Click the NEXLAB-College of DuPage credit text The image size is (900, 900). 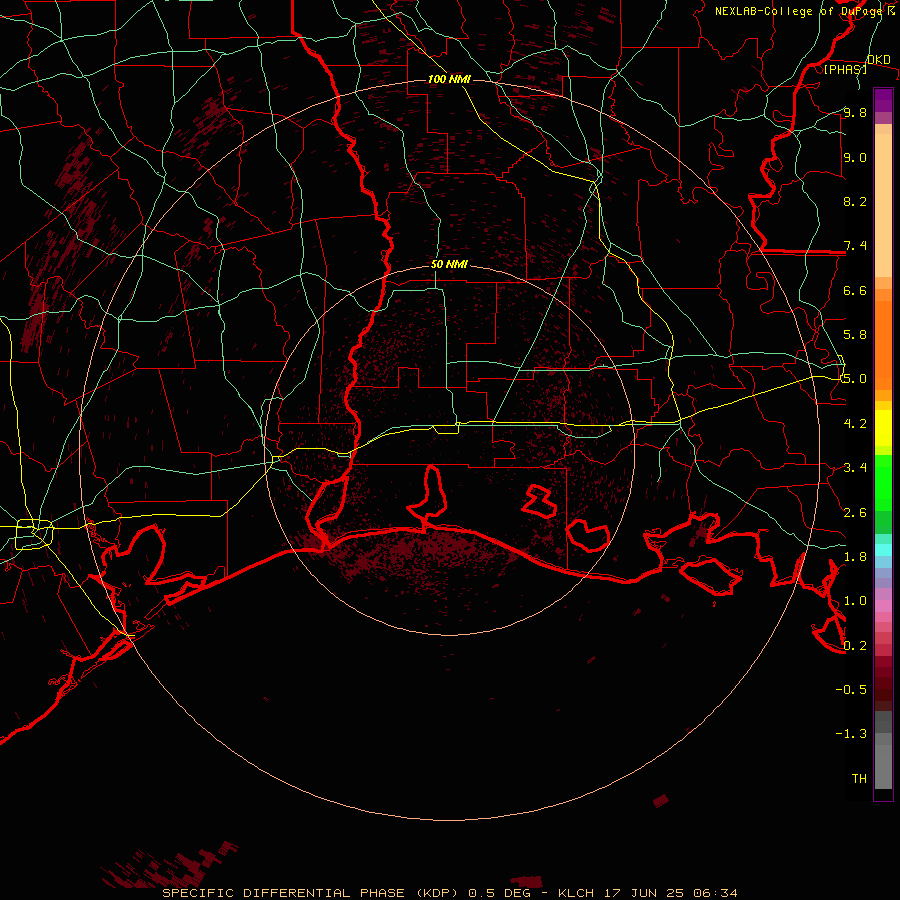click(799, 11)
